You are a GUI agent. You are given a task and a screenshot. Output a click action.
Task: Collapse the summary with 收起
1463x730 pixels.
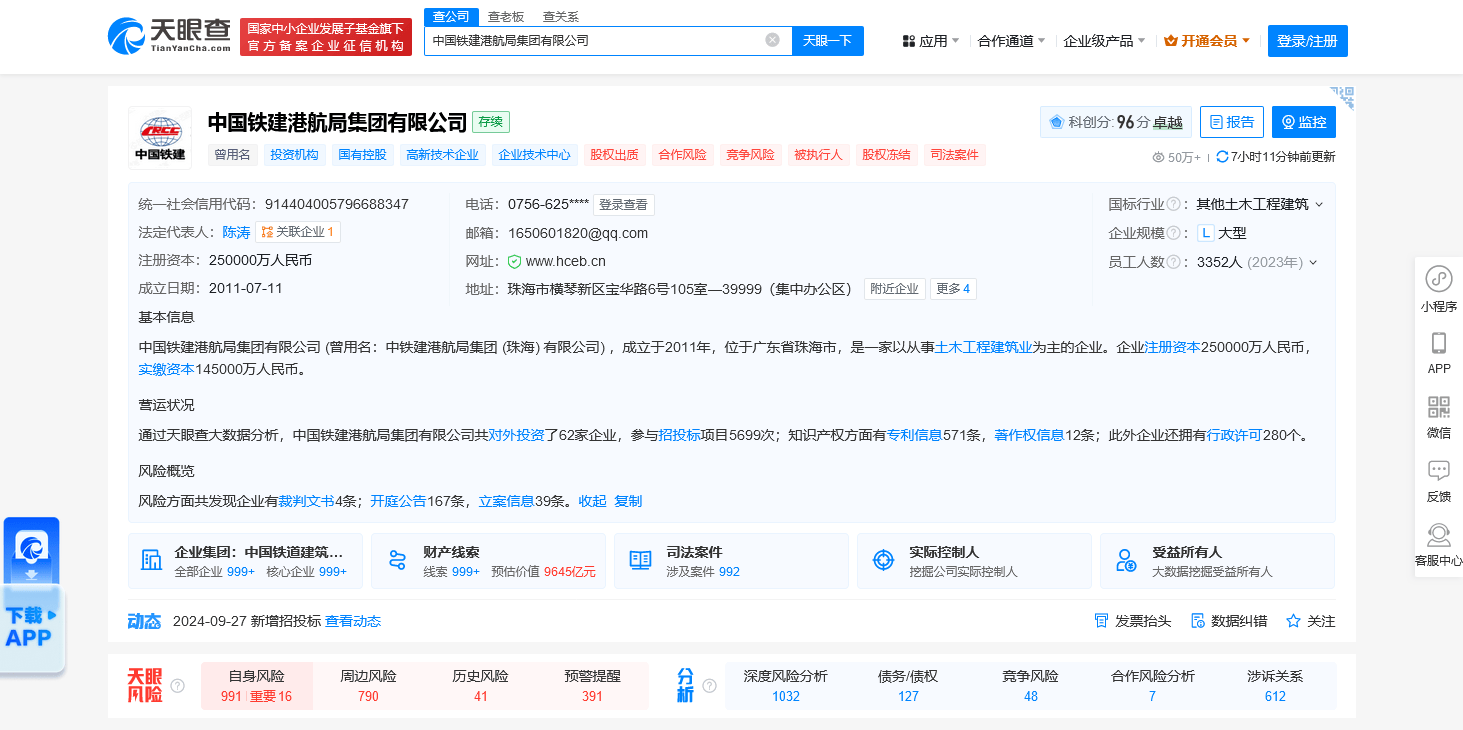click(592, 501)
